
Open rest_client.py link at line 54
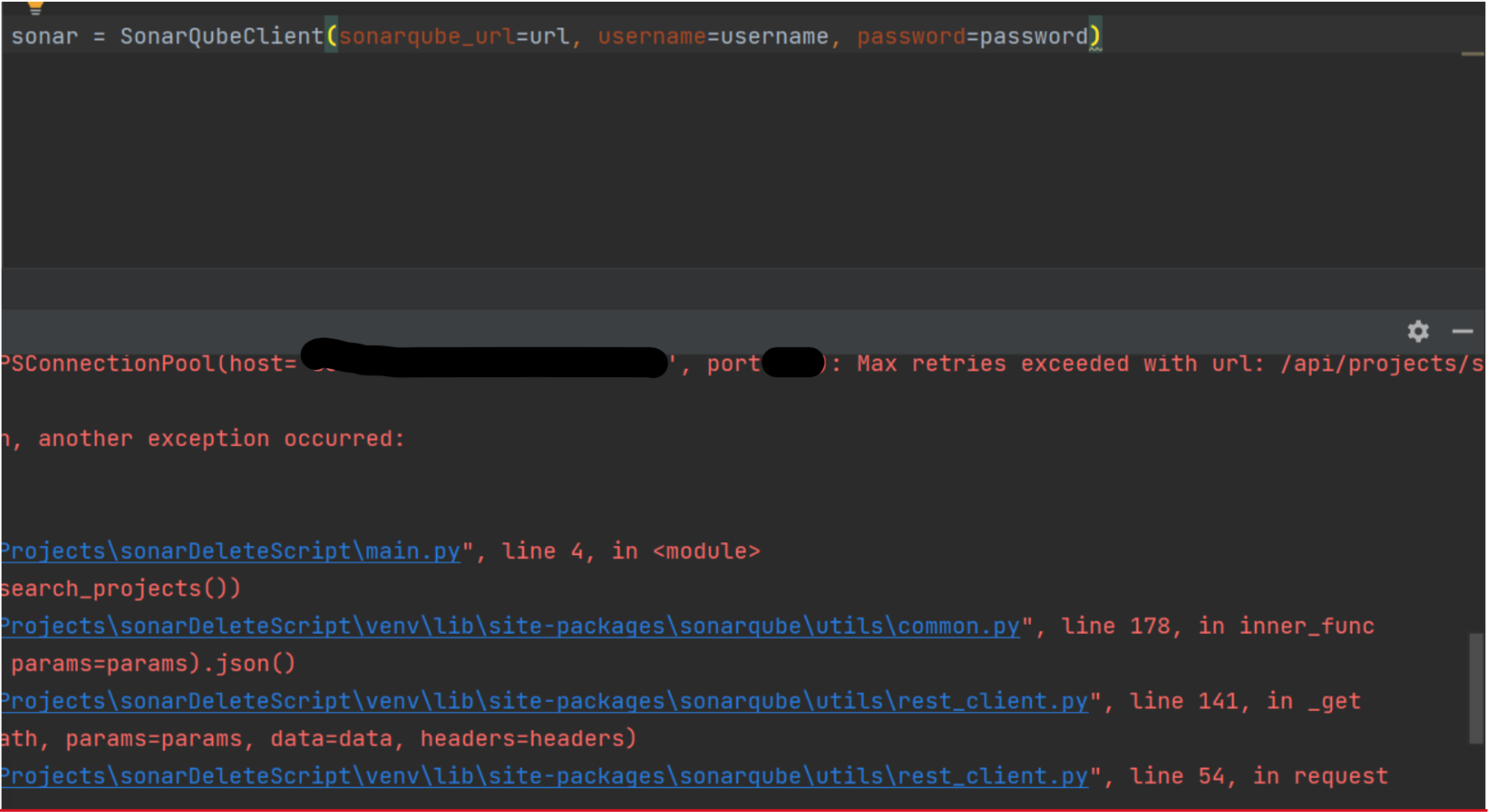coord(544,777)
